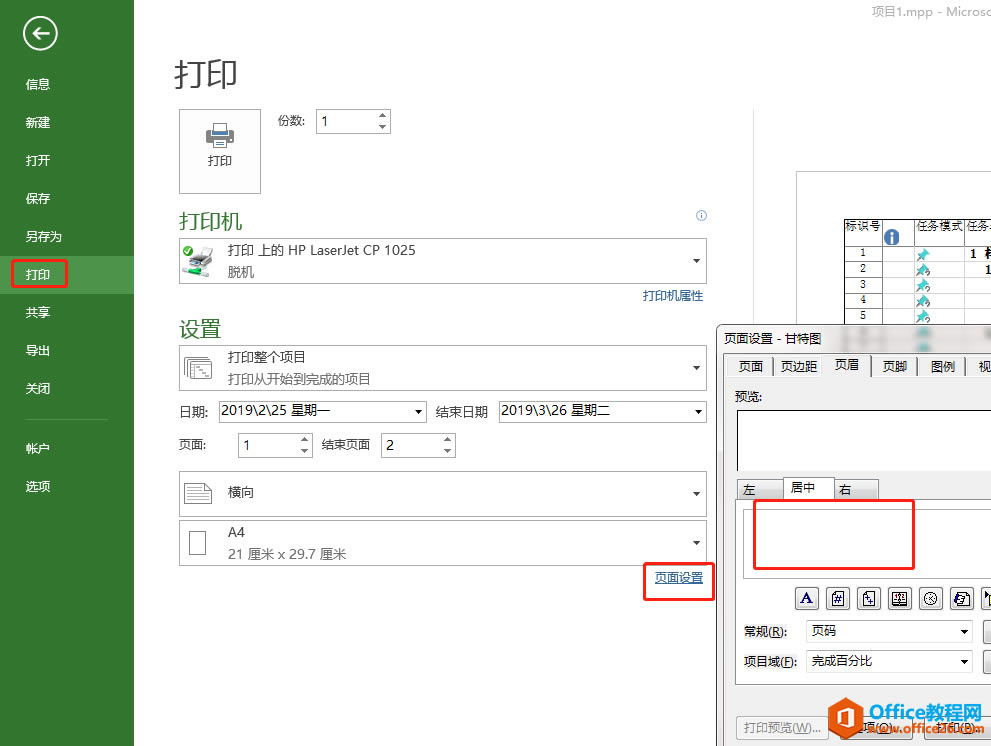Click the 任务模式 column header

939,232
